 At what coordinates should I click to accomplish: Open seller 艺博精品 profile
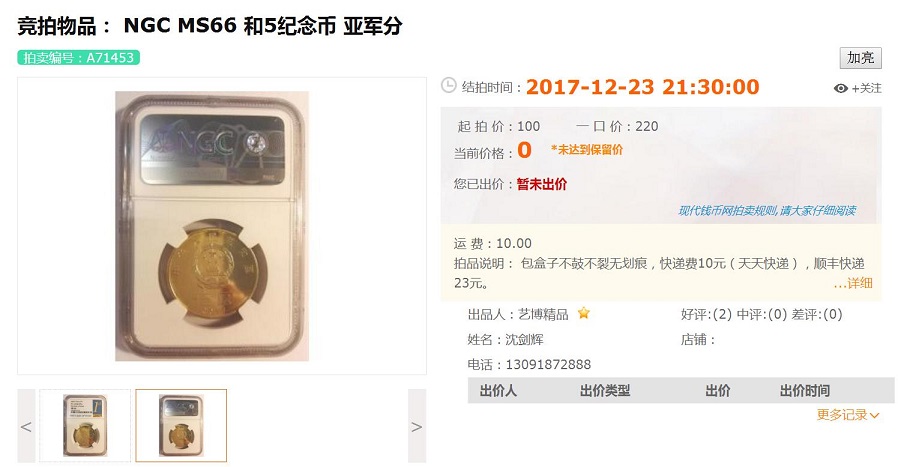543,314
